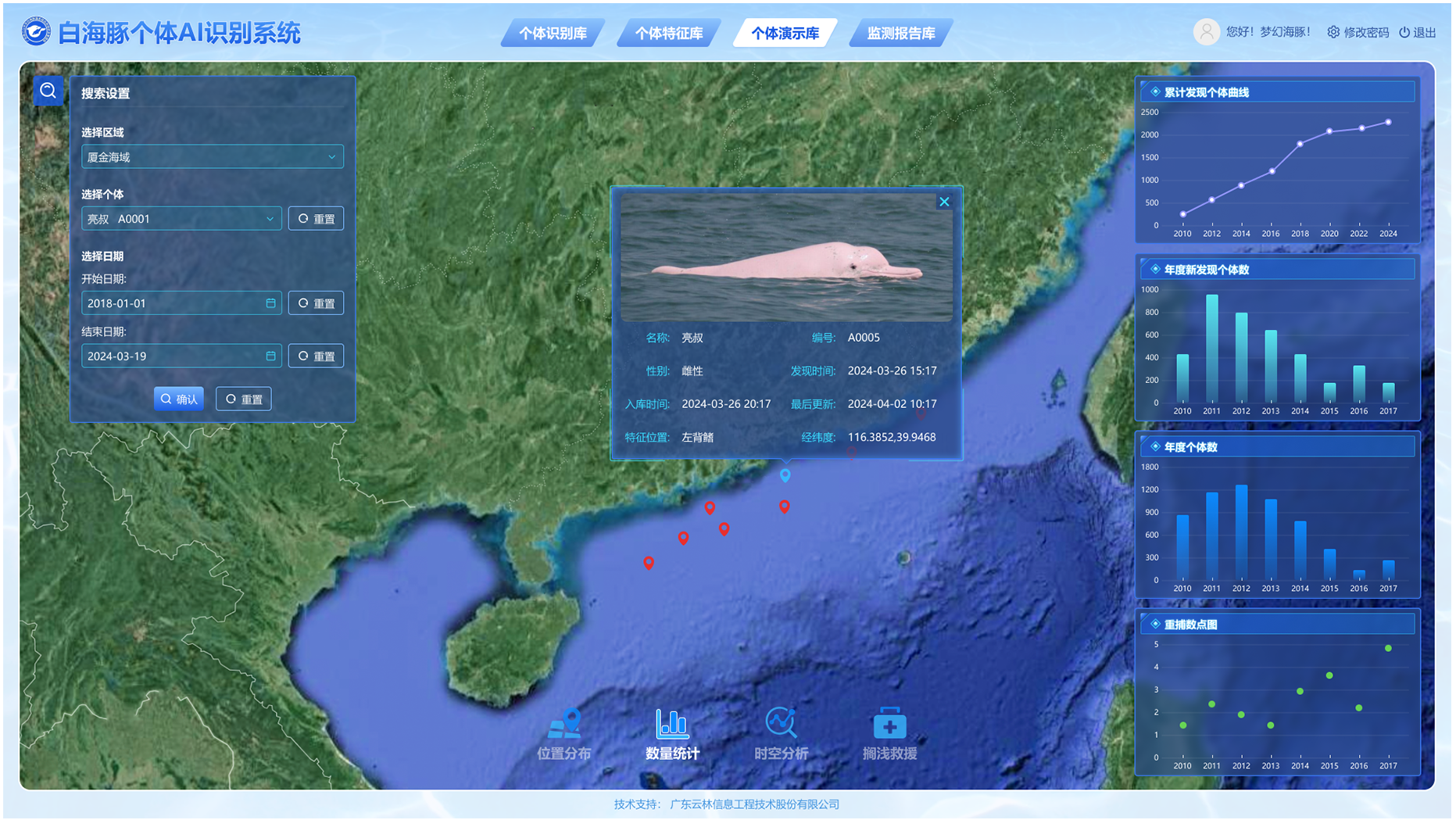1456x820 pixels.
Task: Click diamond icon of 年度新发现个体数 panel
Action: tap(1155, 270)
